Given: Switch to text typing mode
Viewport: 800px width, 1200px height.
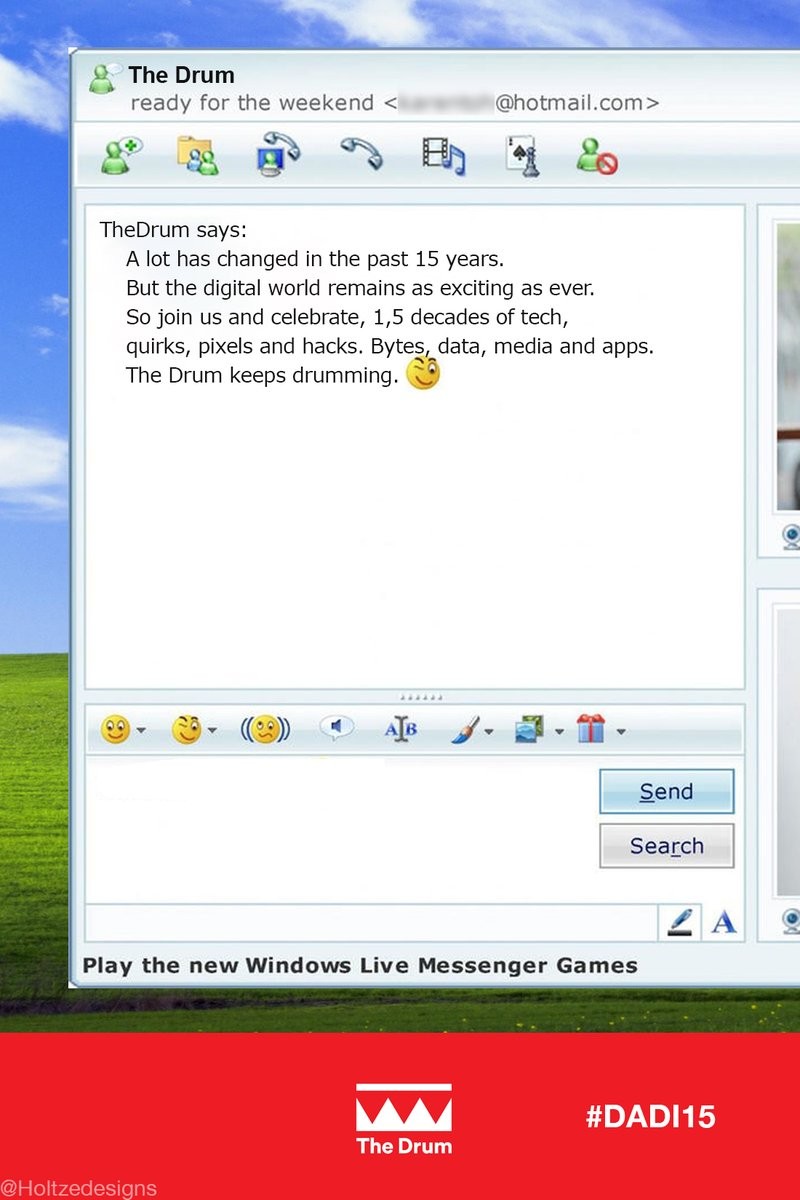Looking at the screenshot, I should (724, 922).
